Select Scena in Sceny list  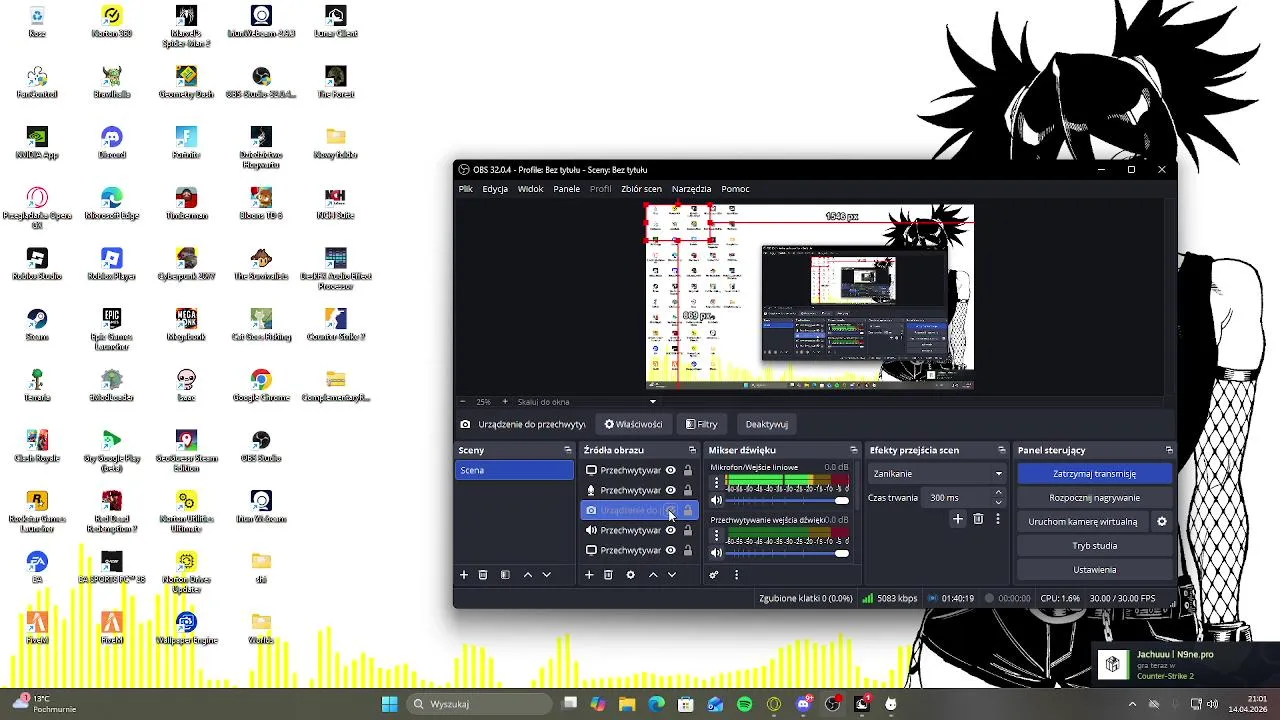[514, 470]
